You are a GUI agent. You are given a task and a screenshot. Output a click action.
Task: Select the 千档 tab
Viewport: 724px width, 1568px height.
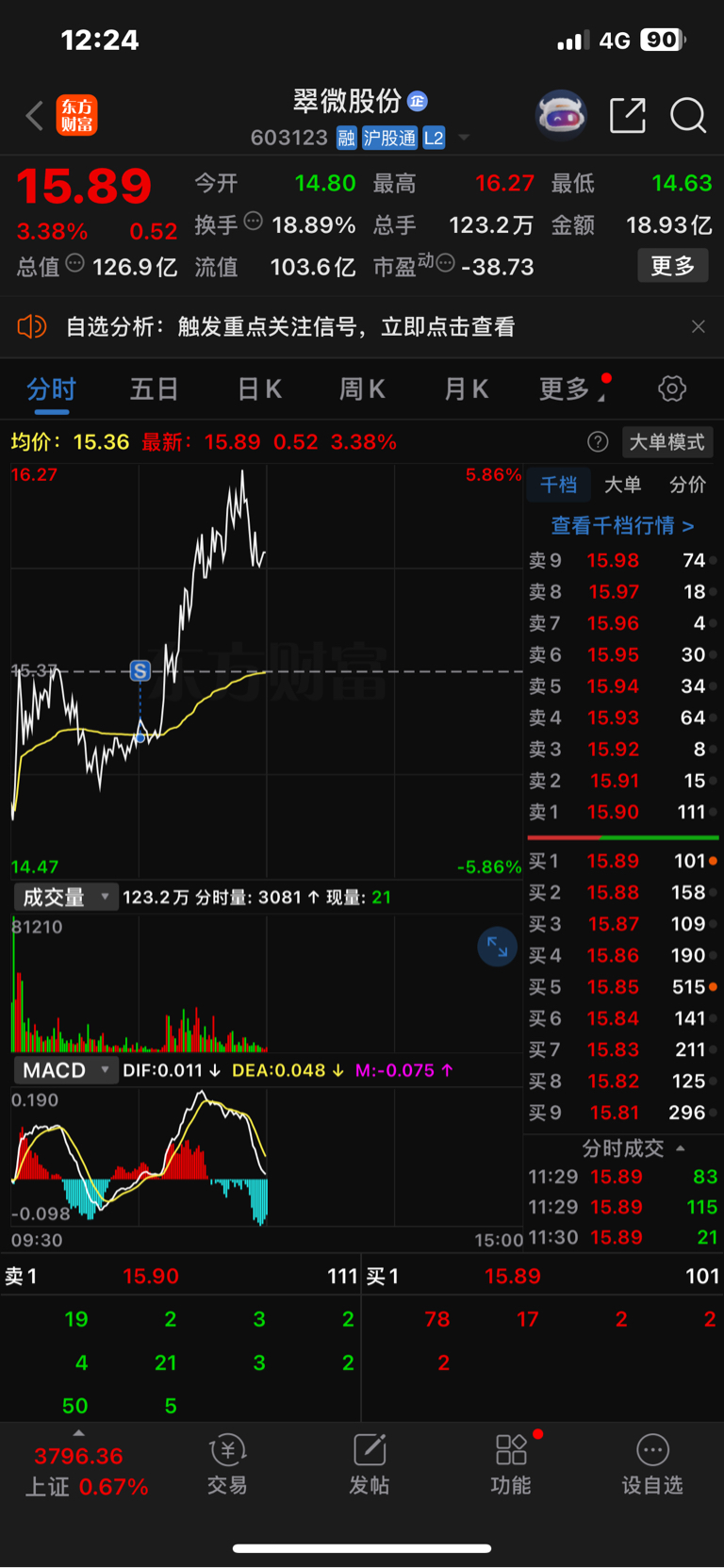558,485
